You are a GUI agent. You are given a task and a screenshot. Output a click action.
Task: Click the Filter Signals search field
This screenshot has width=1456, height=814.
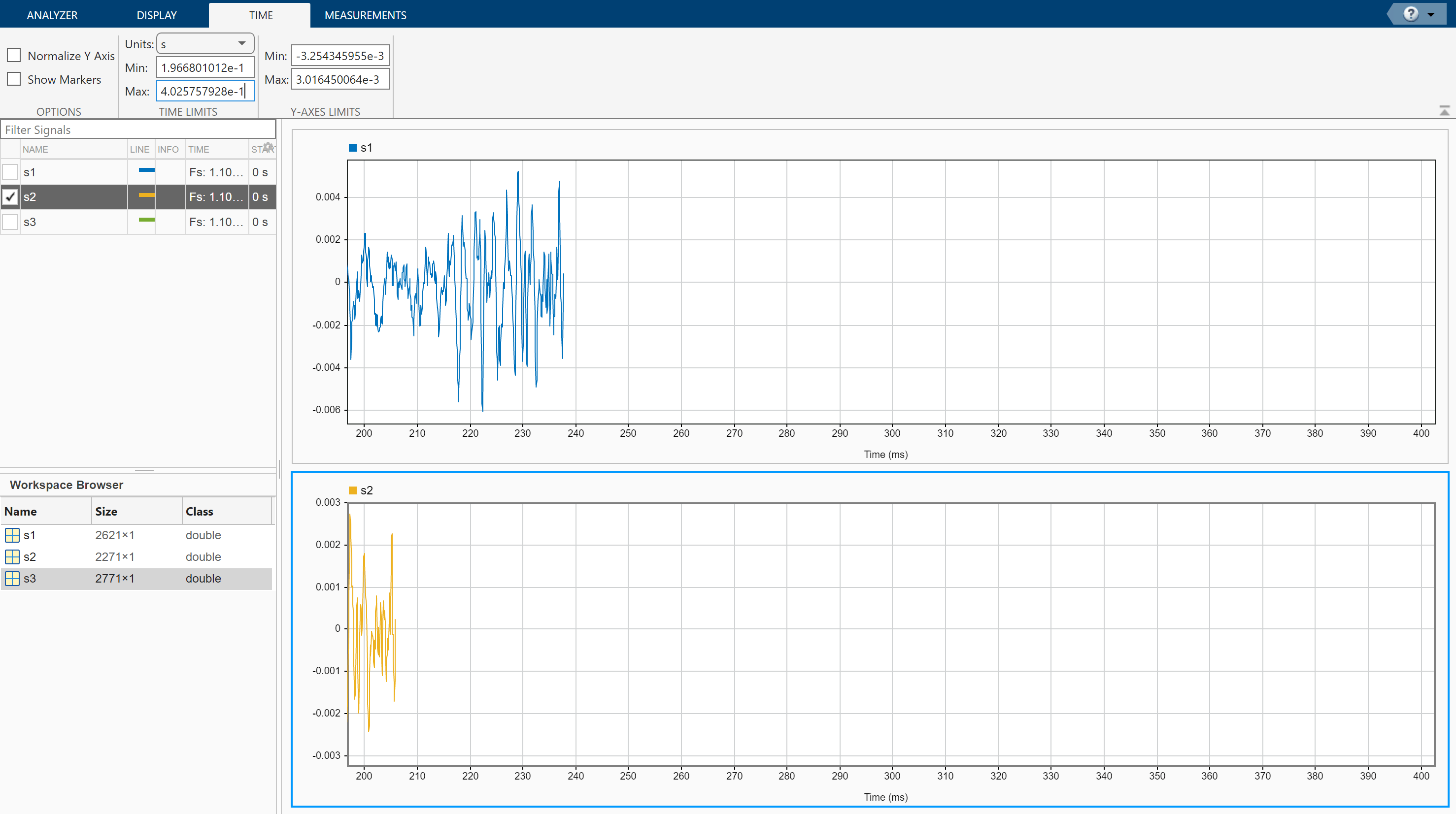pos(138,130)
